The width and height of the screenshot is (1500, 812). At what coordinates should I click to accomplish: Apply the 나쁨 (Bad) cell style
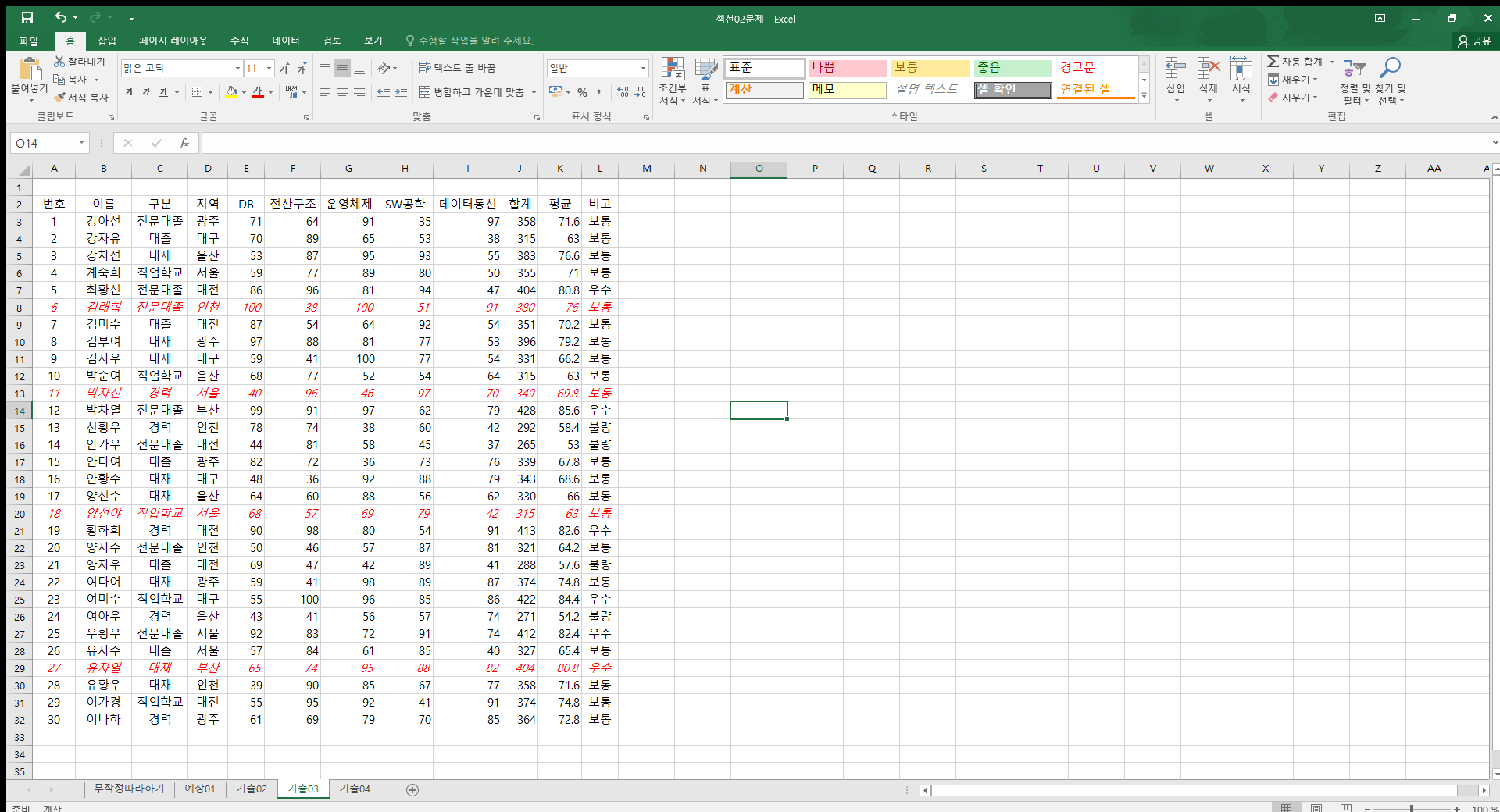pyautogui.click(x=847, y=68)
